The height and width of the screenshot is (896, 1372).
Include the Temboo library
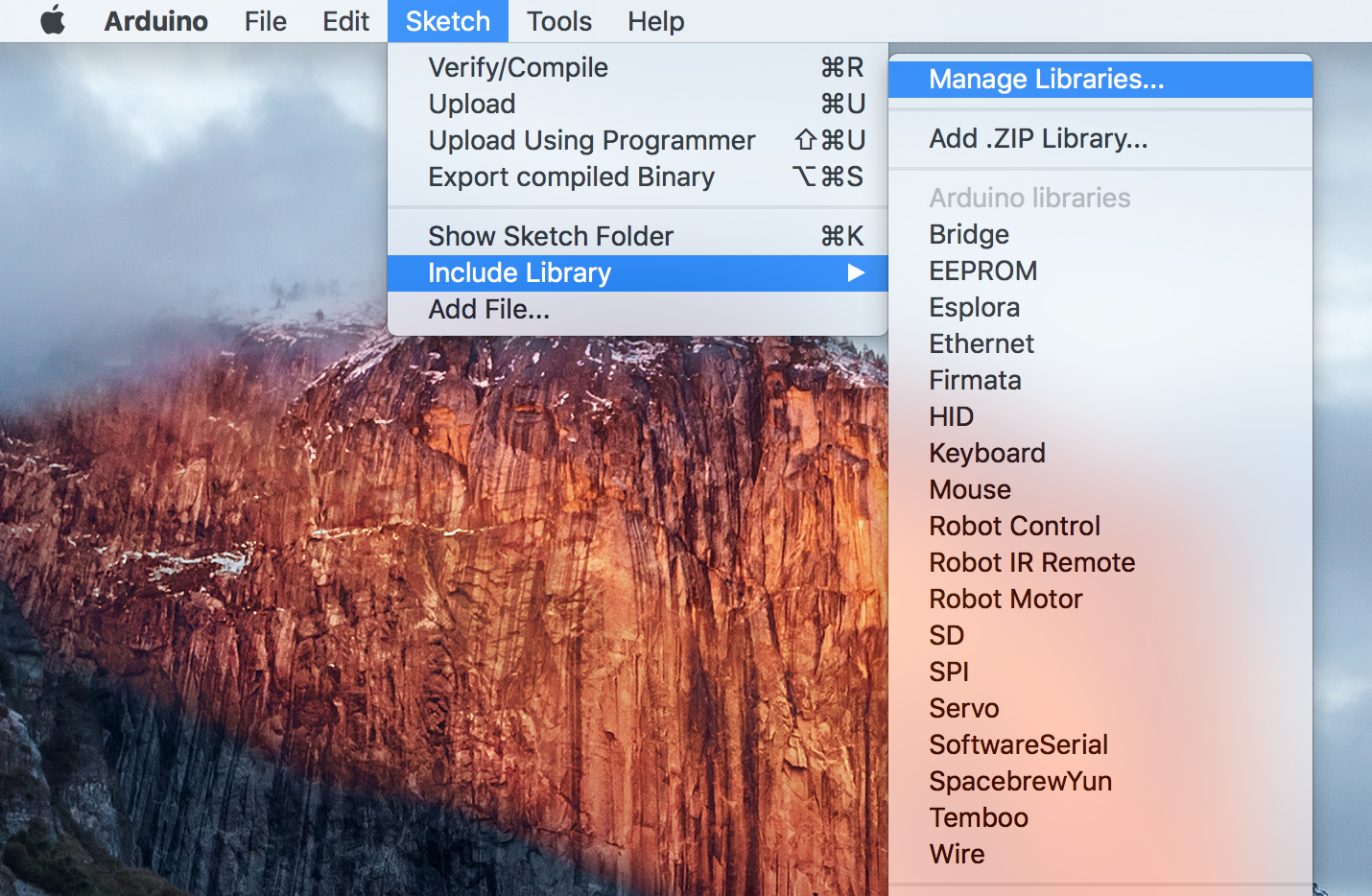[1100, 817]
